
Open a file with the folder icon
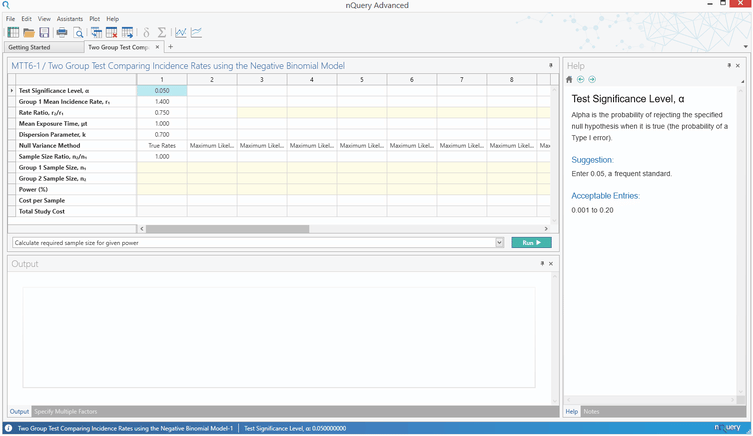[29, 33]
